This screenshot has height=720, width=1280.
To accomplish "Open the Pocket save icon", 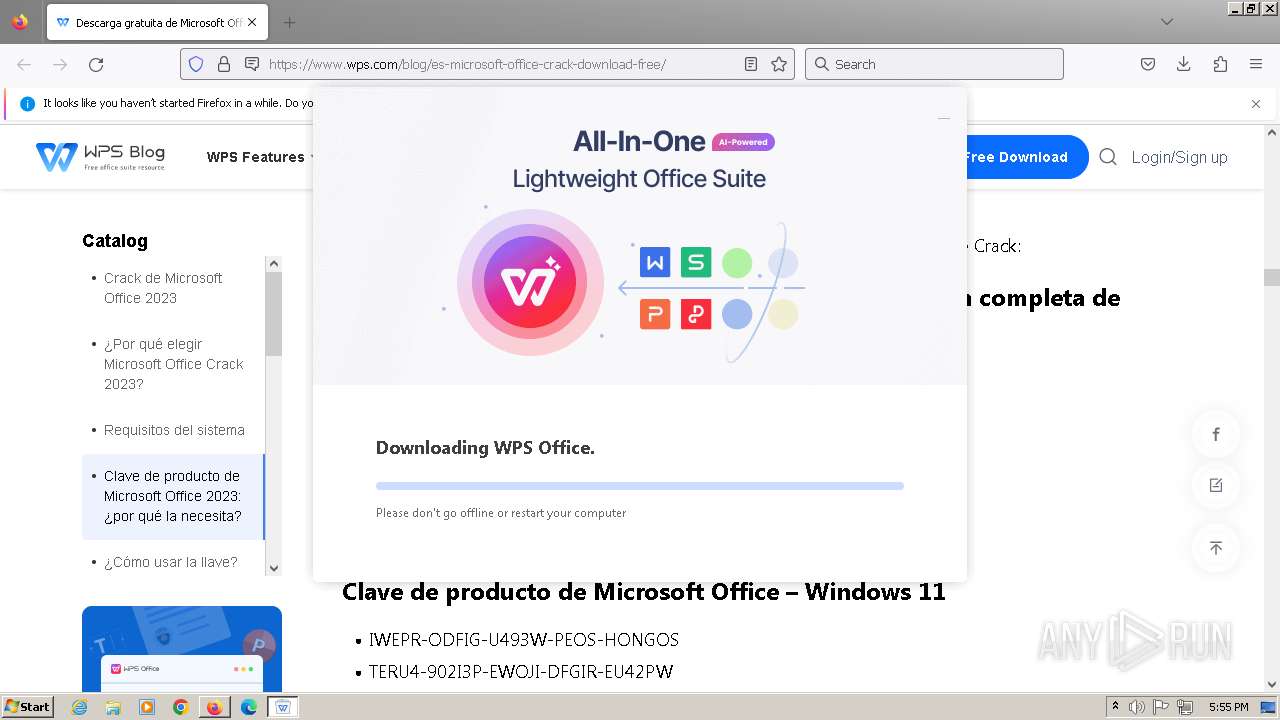I will tap(1148, 64).
